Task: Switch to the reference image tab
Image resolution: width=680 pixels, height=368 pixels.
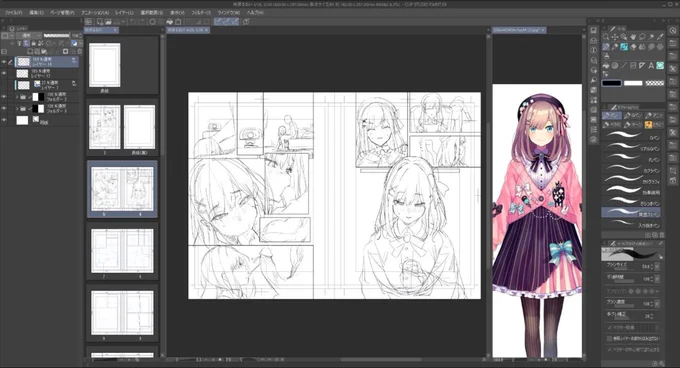Action: click(x=519, y=30)
